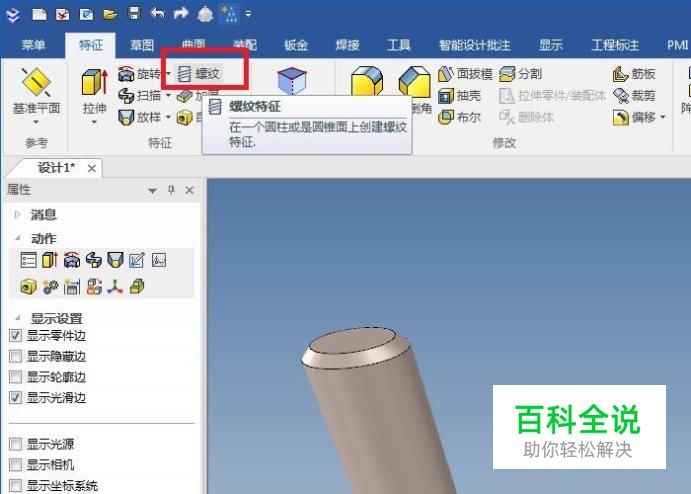The width and height of the screenshot is (691, 494).
Task: Click the 面拔模 draft tool
Action: coord(465,74)
